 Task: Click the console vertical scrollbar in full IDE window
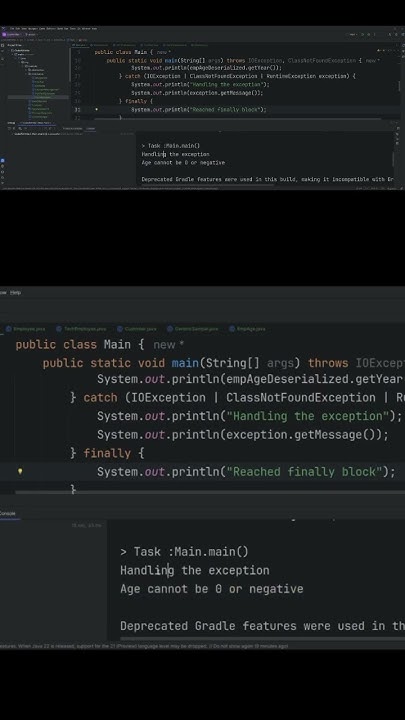point(393,159)
